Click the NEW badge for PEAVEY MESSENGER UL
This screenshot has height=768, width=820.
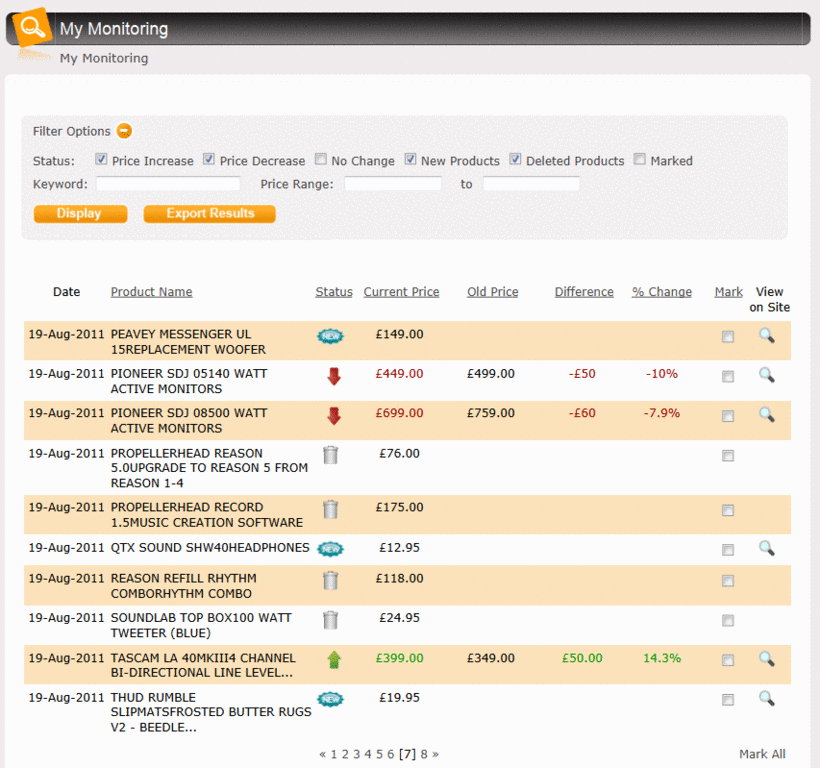coord(331,336)
